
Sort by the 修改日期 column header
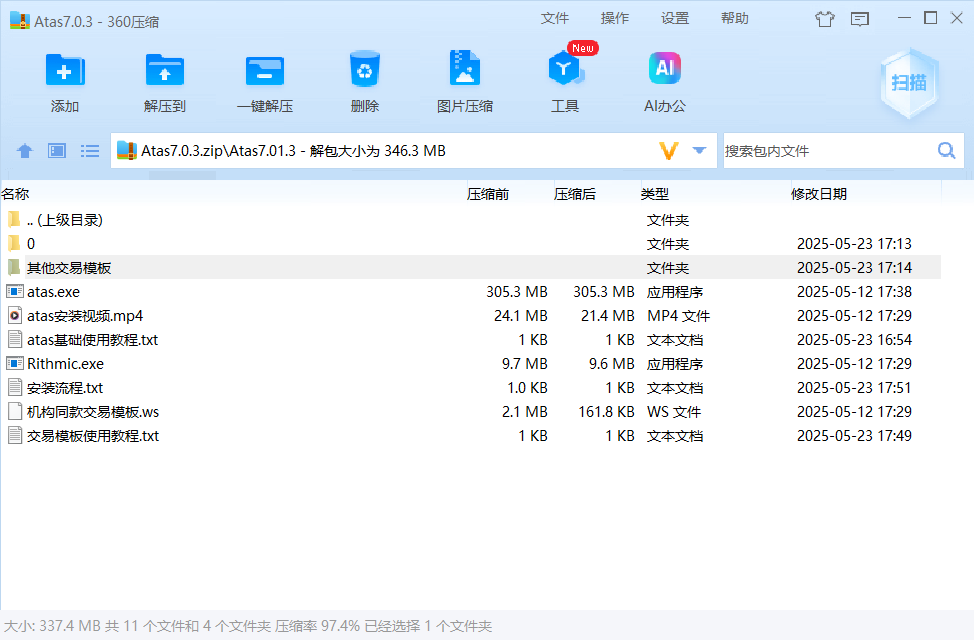tap(819, 194)
